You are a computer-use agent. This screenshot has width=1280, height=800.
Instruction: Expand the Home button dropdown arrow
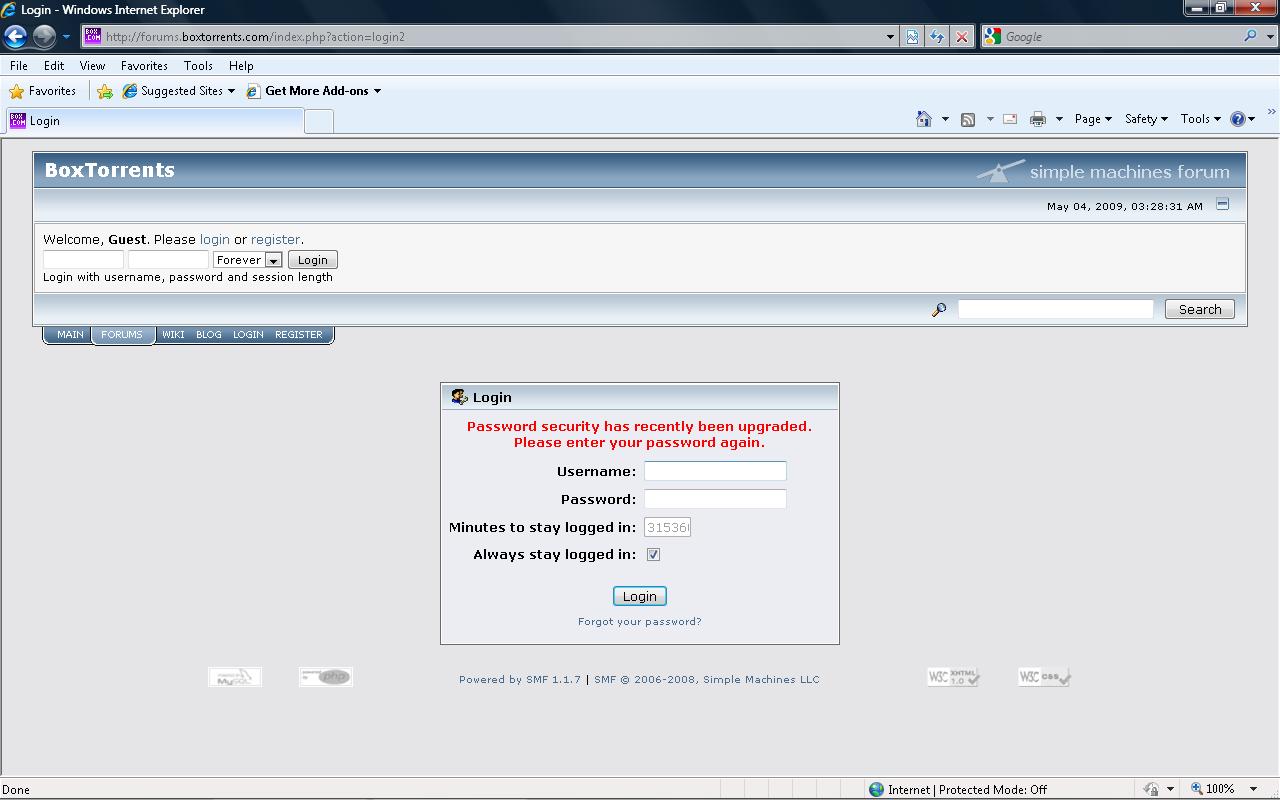pos(945,119)
